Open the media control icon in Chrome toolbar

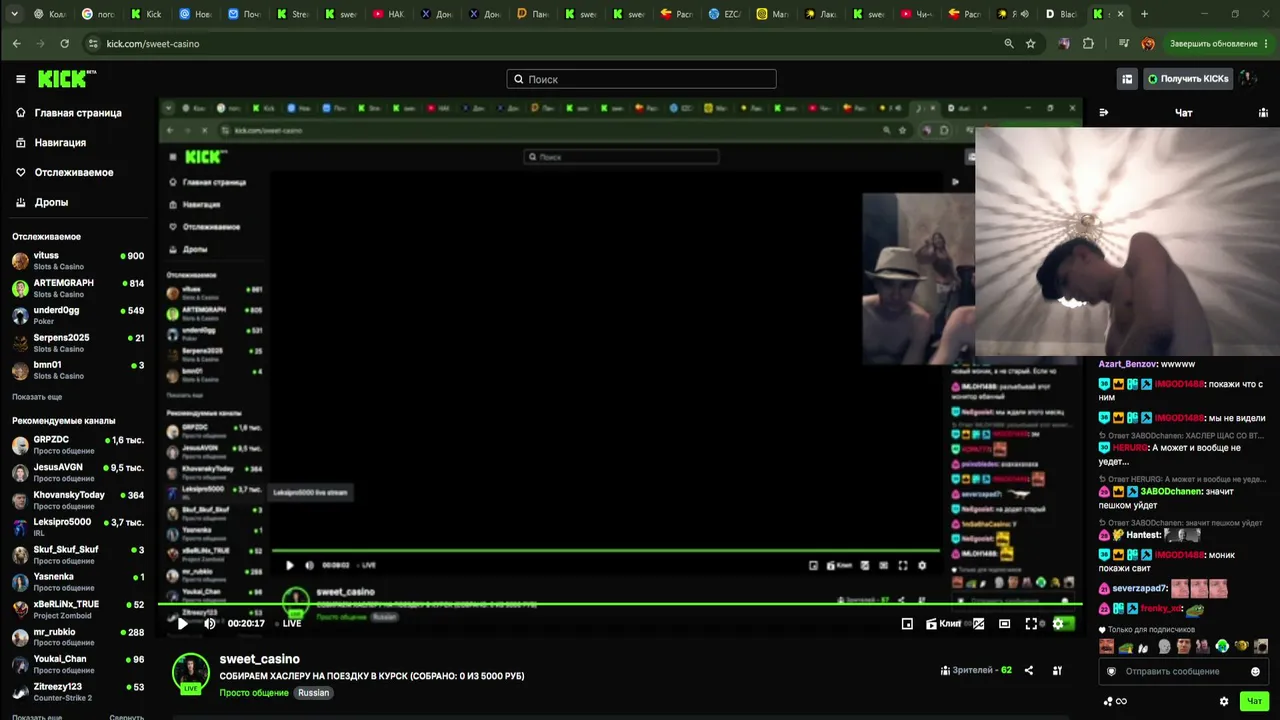coord(1125,44)
